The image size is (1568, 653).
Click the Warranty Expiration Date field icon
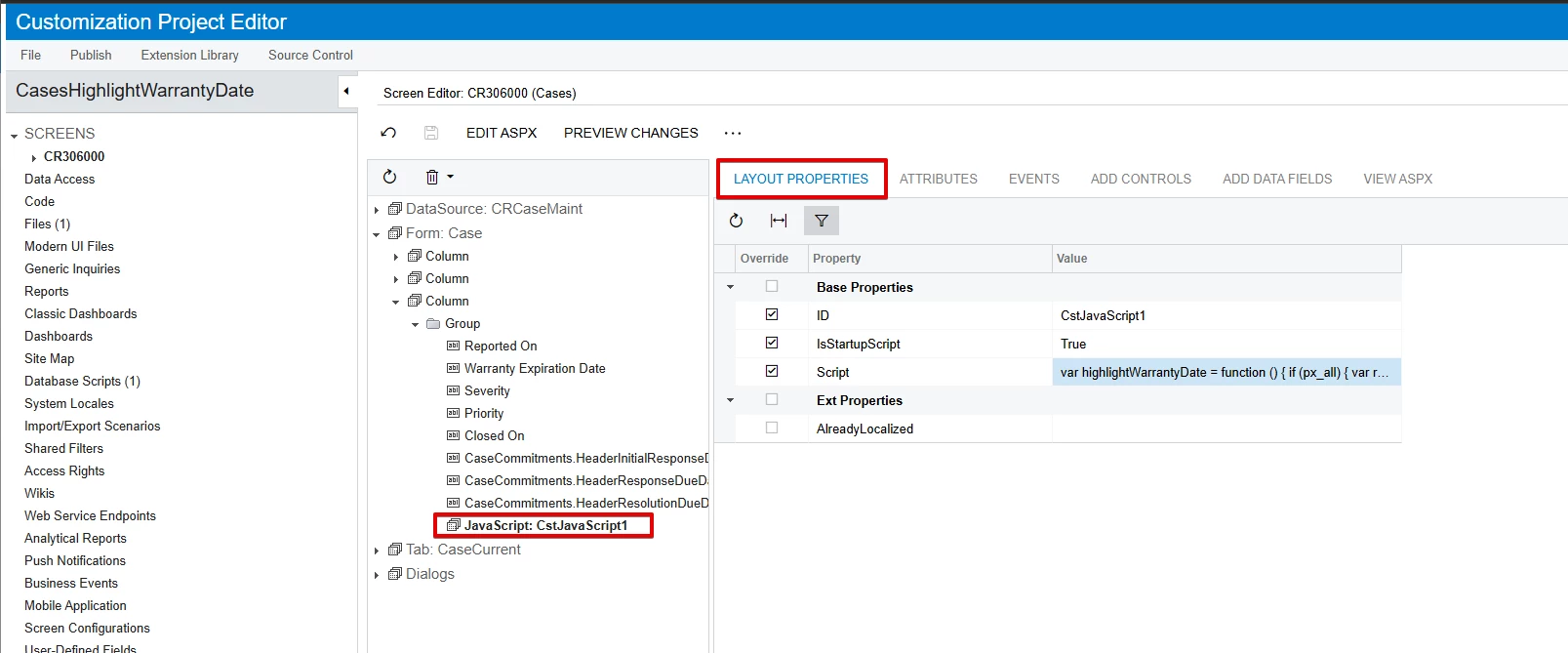[x=453, y=368]
